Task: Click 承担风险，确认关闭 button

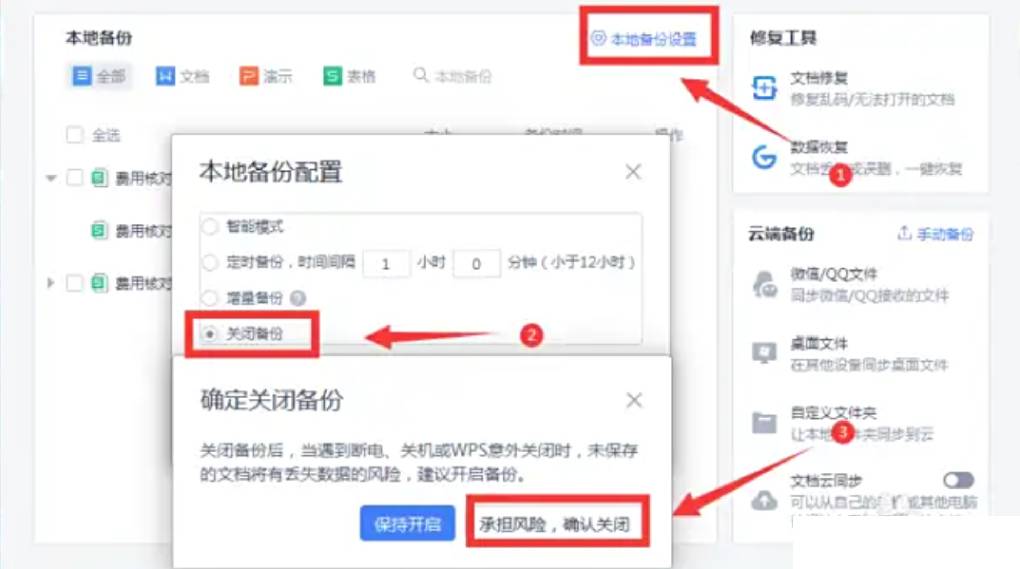Action: coord(556,523)
